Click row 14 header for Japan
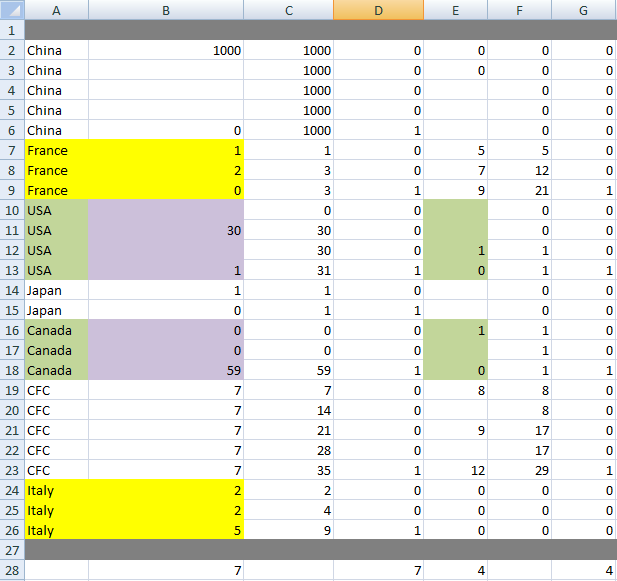 (11, 290)
